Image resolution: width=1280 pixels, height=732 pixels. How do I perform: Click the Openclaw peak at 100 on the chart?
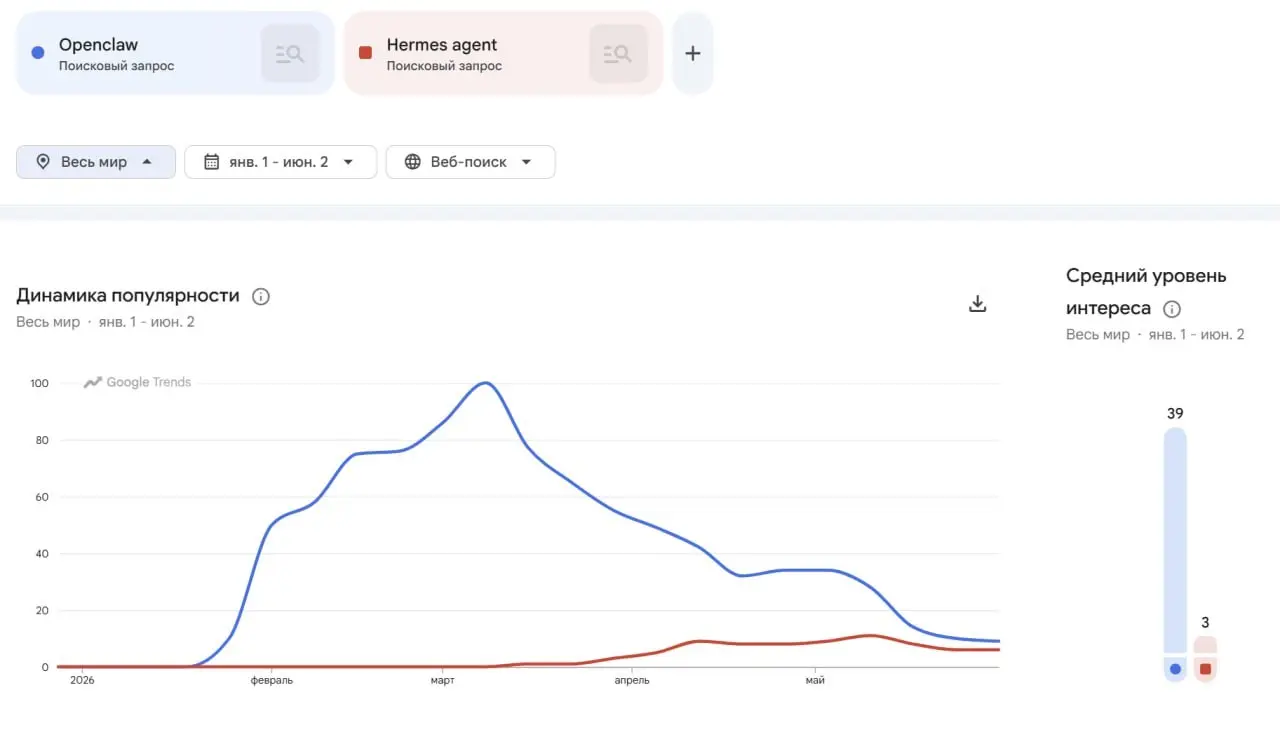pyautogui.click(x=486, y=383)
